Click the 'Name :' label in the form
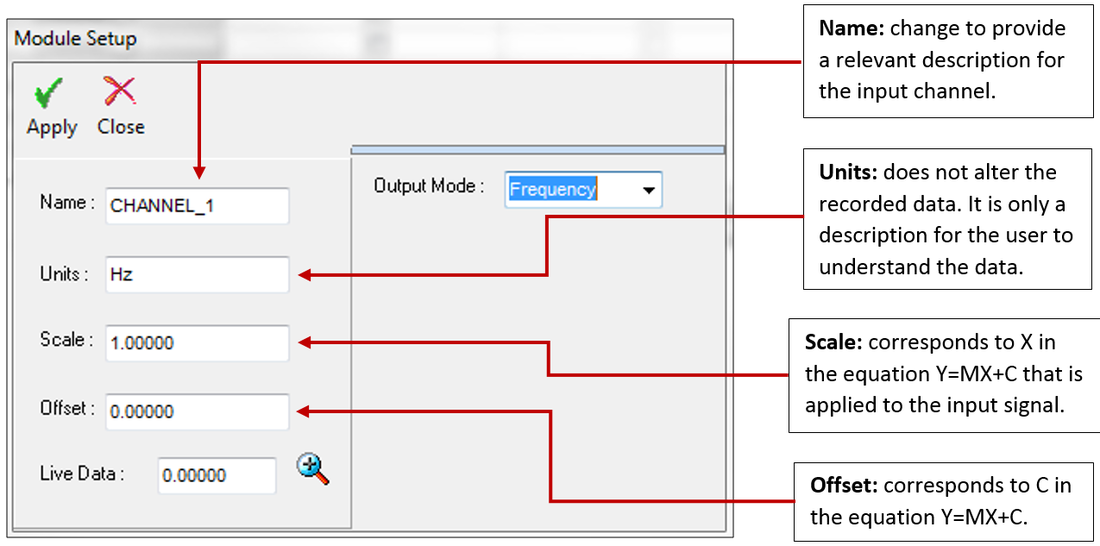Viewport: 1100px width, 546px height. coord(67,203)
